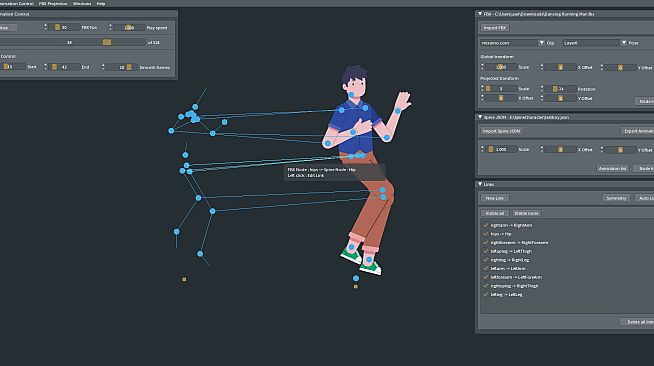Click the End frame slider
This screenshot has width=654, height=366.
[x=64, y=67]
